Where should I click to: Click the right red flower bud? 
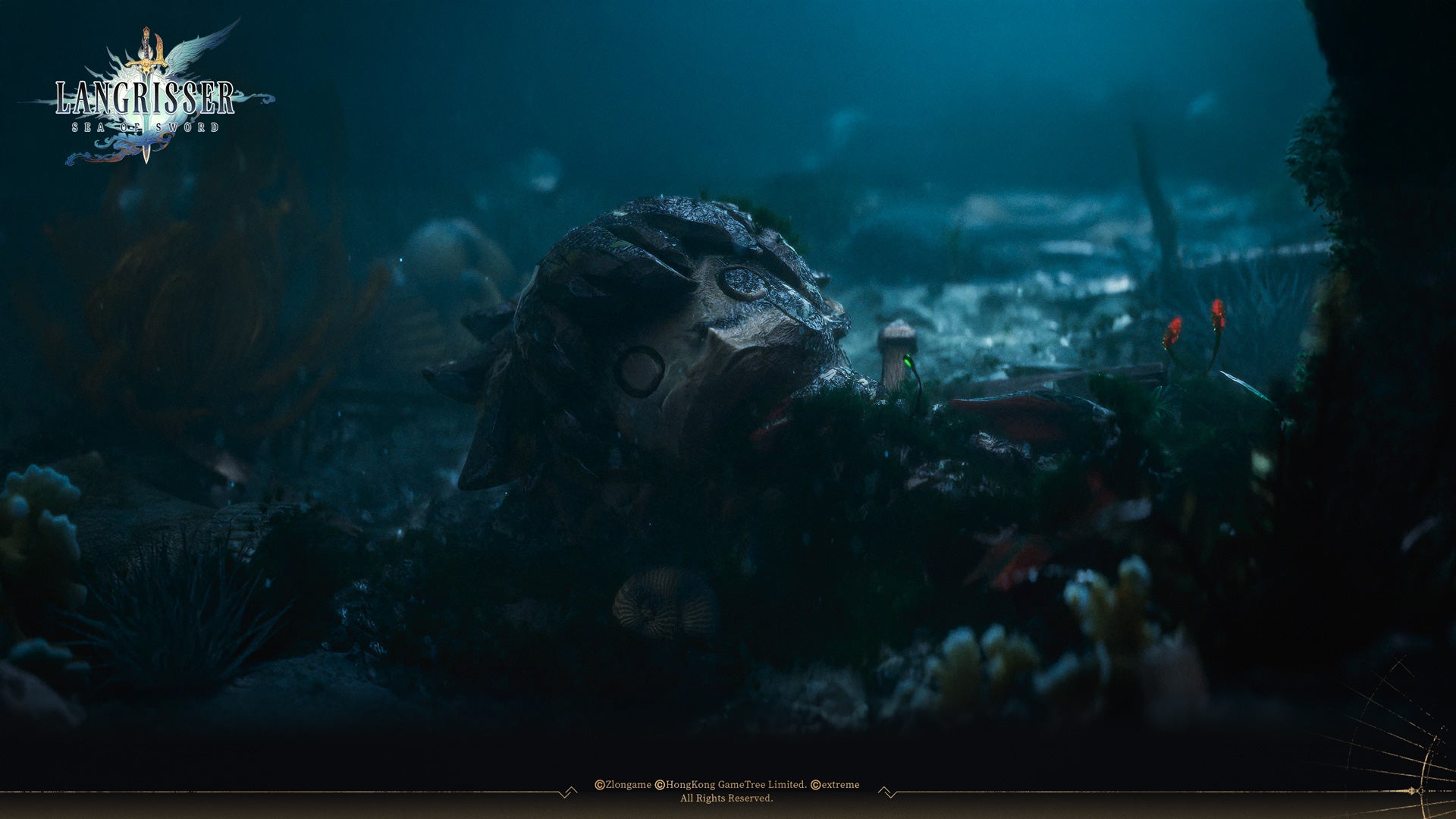[1218, 314]
